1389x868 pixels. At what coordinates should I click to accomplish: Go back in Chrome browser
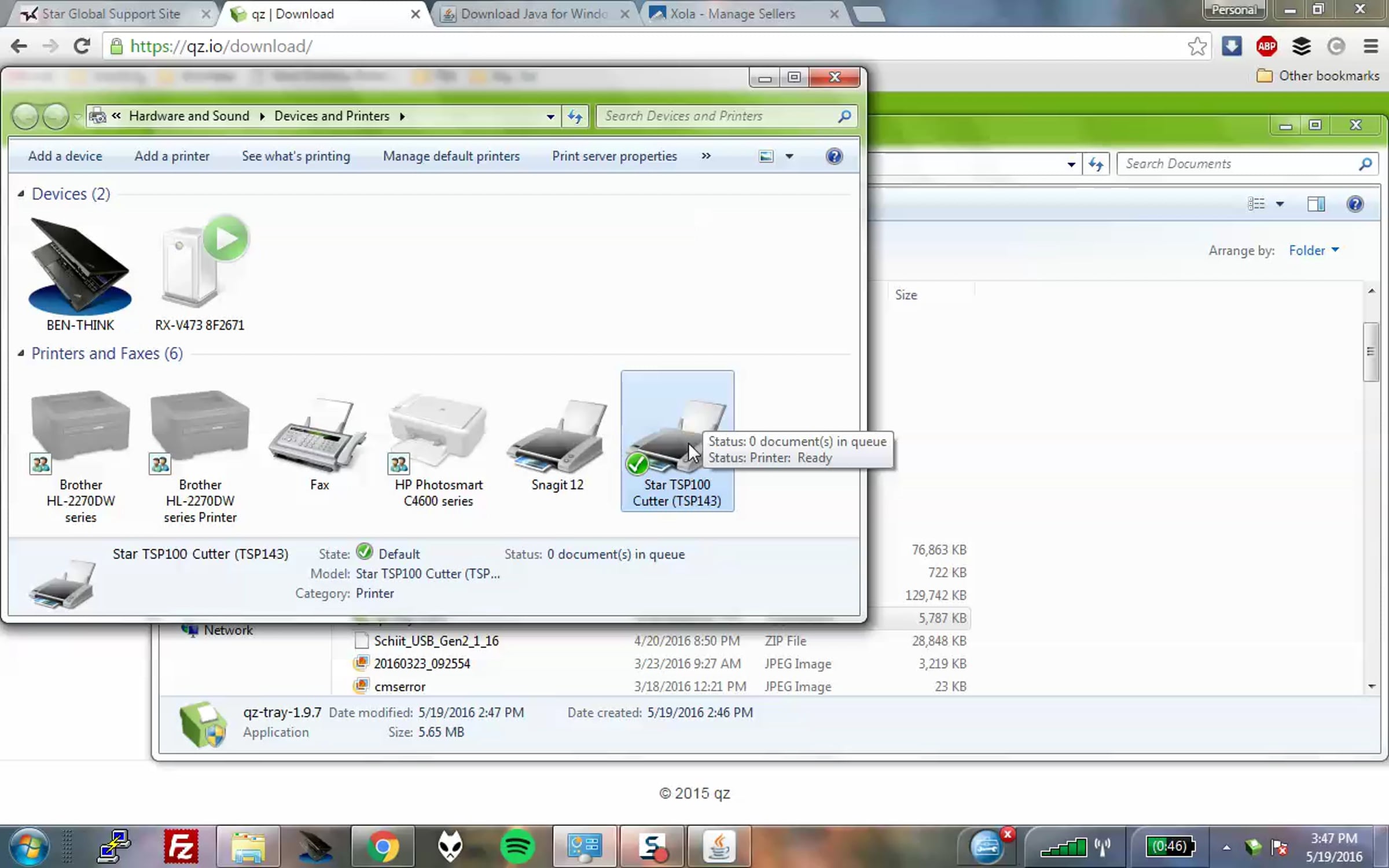coord(19,46)
